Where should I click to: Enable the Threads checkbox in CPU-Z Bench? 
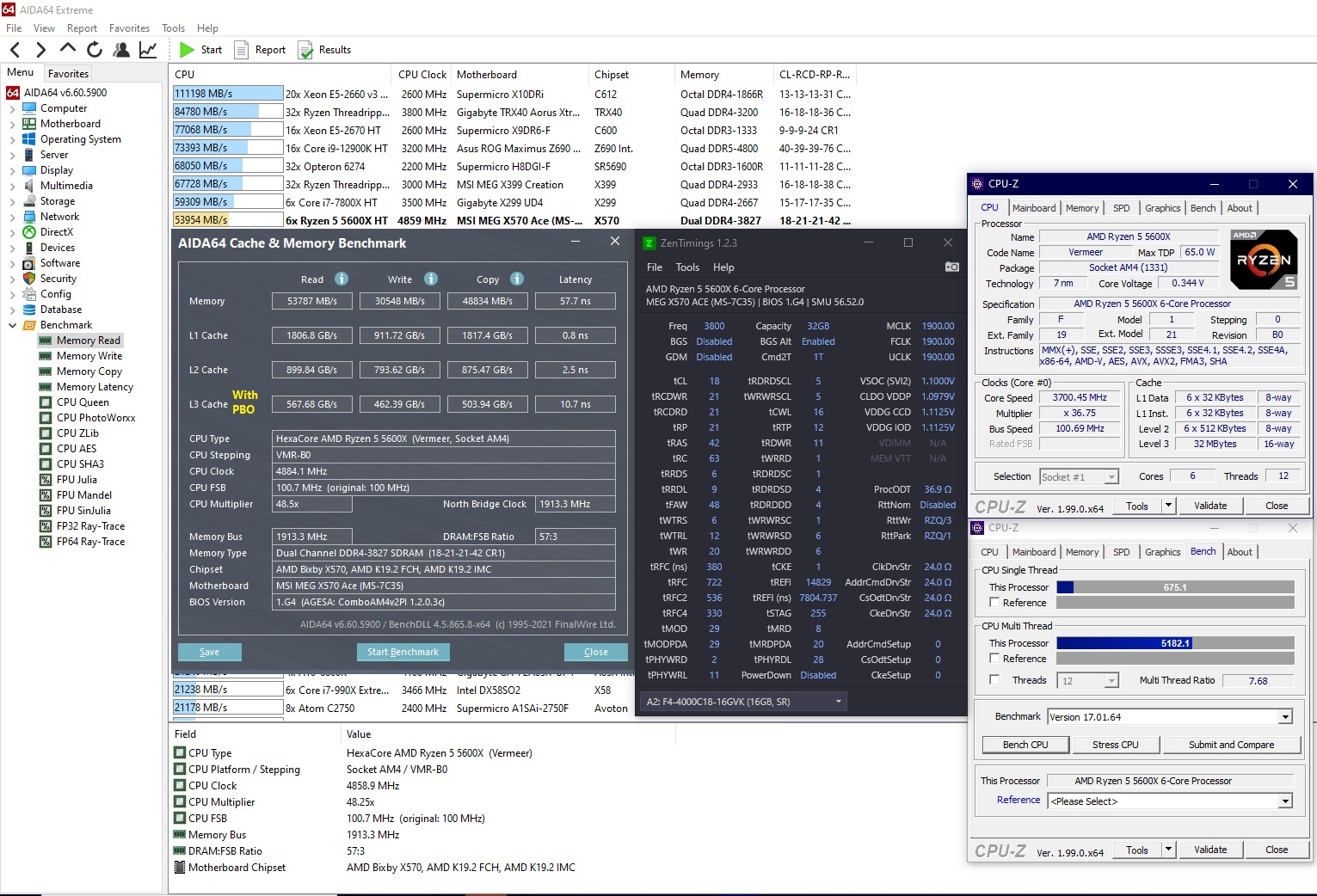(994, 680)
